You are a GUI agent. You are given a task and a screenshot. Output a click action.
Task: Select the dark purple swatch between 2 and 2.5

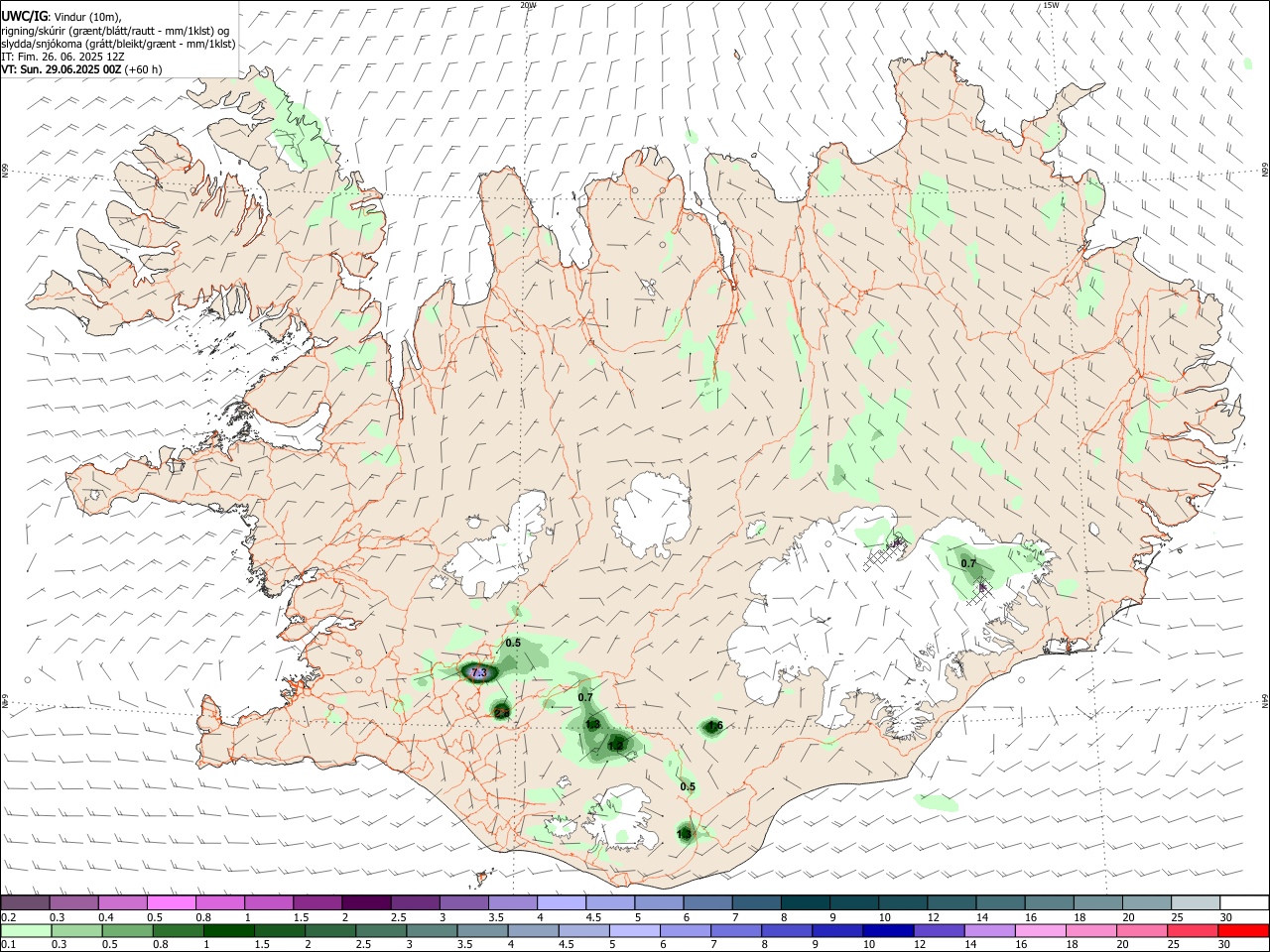pyautogui.click(x=365, y=903)
